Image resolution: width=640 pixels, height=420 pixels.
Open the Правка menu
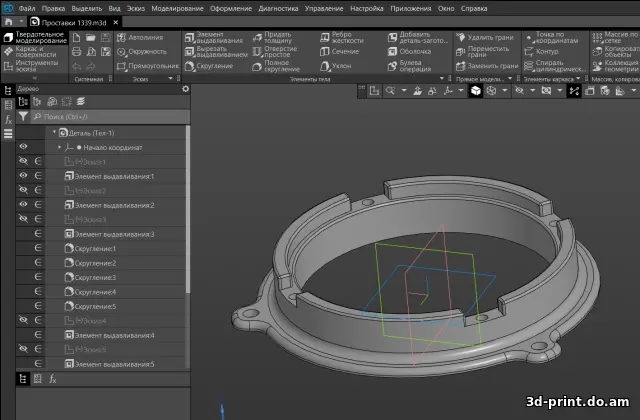(x=53, y=8)
